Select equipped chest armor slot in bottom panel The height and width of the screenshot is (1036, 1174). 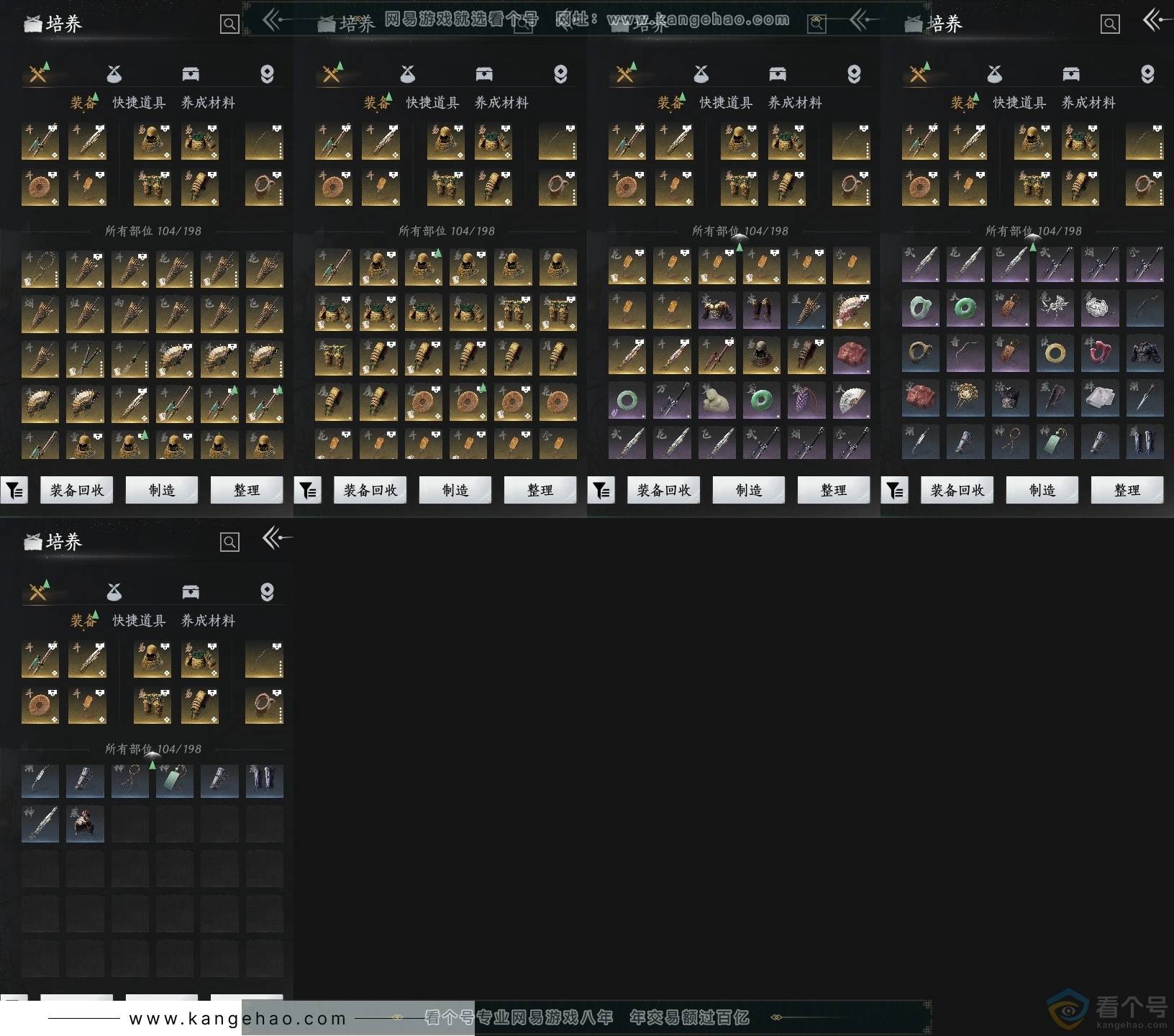[x=200, y=660]
